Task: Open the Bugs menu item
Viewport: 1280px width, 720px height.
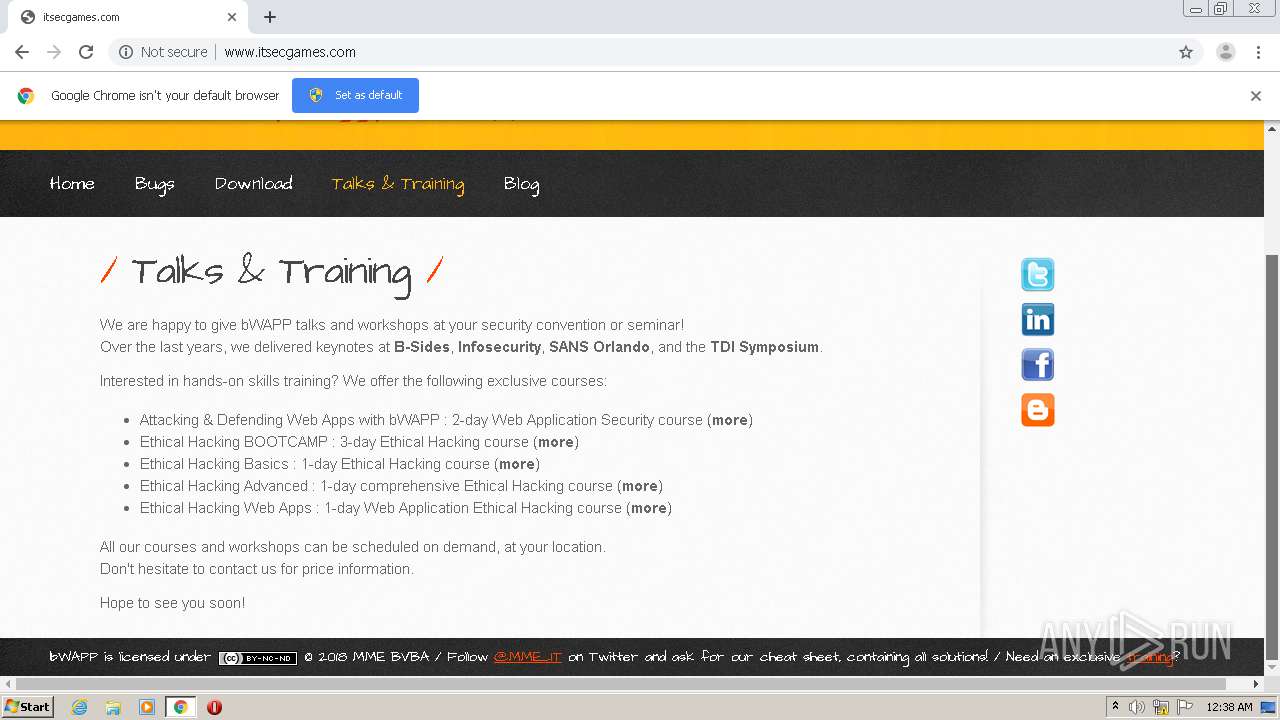Action: pyautogui.click(x=154, y=184)
